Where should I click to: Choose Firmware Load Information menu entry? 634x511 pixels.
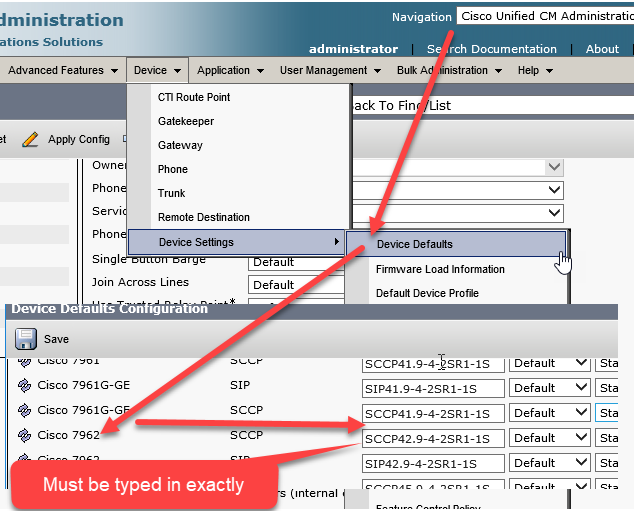coord(440,269)
